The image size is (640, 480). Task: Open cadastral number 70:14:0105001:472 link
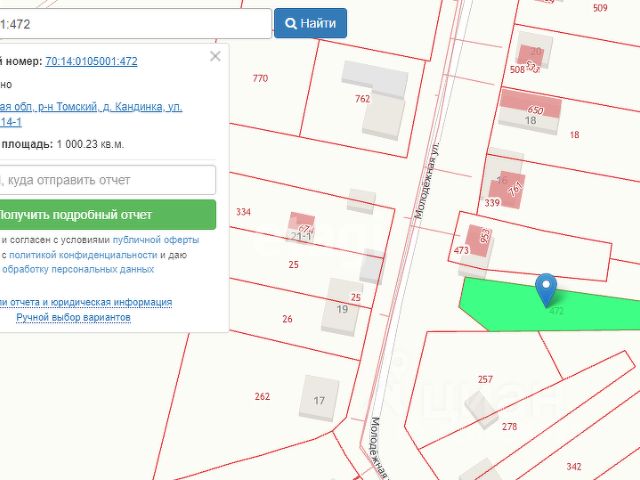click(91, 61)
